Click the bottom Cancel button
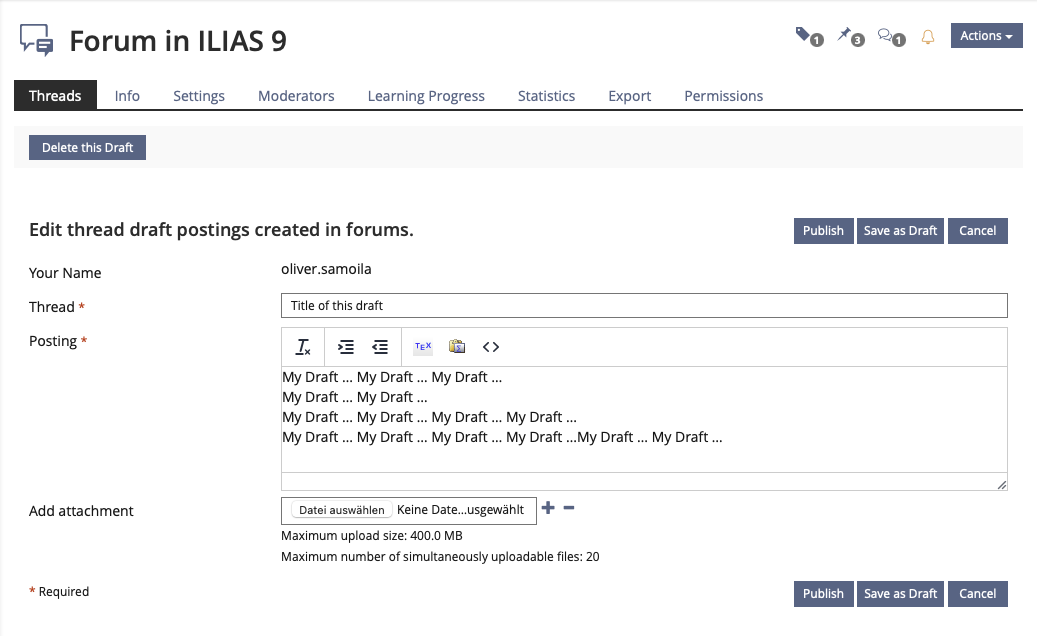Screen dimensions: 1037x636 [x=977, y=594]
